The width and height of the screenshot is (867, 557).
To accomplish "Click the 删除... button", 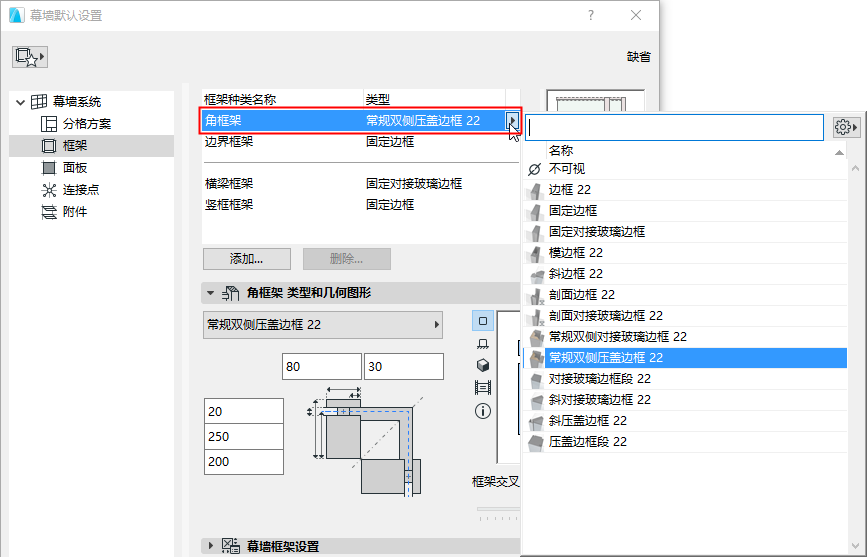I will pyautogui.click(x=347, y=259).
